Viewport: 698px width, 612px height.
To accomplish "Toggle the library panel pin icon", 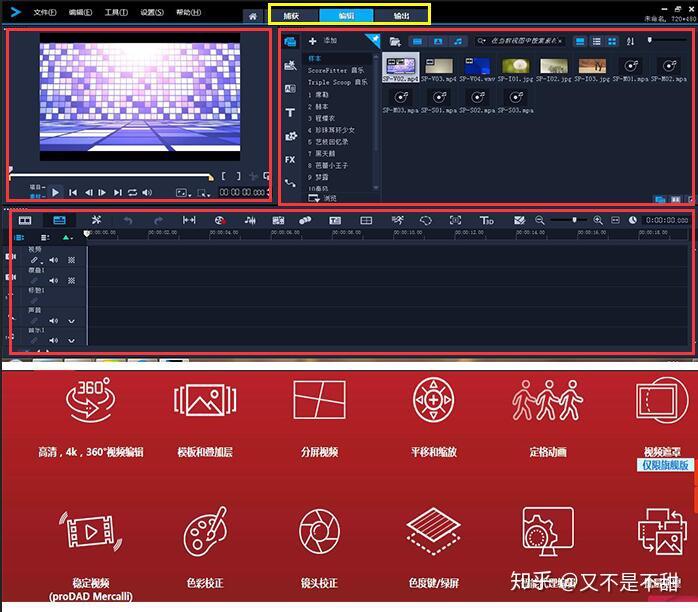I will [x=375, y=40].
